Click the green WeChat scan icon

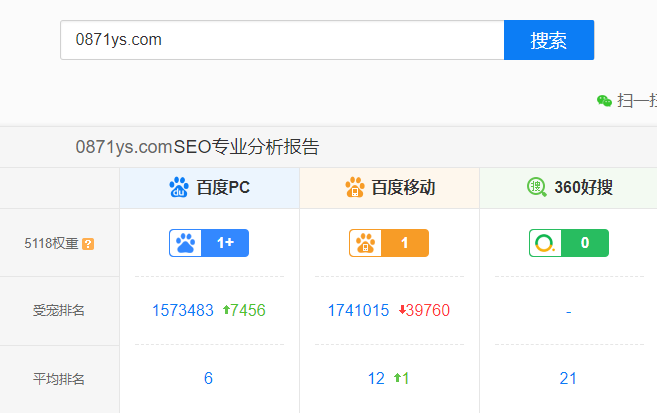[x=604, y=100]
